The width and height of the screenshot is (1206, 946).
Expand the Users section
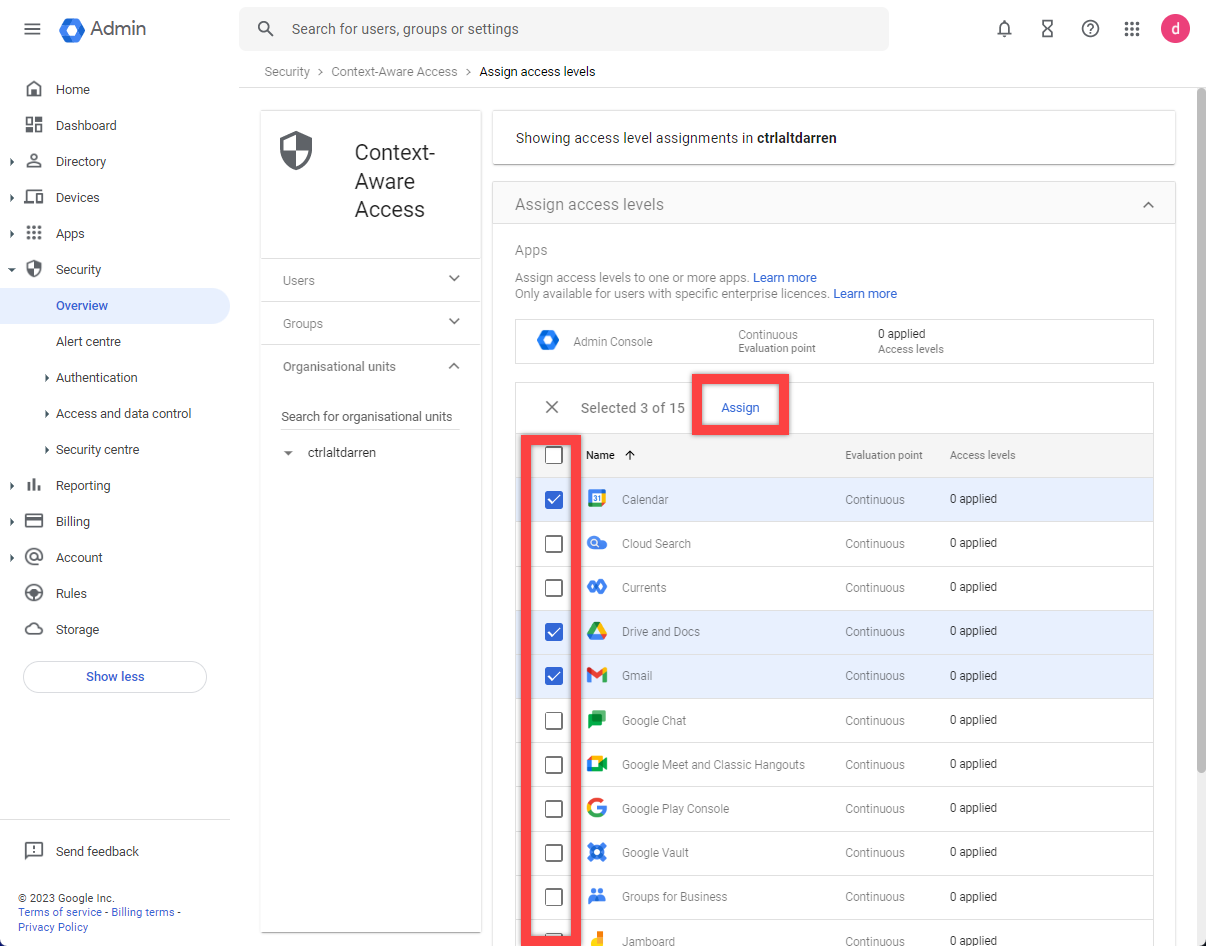tap(454, 280)
